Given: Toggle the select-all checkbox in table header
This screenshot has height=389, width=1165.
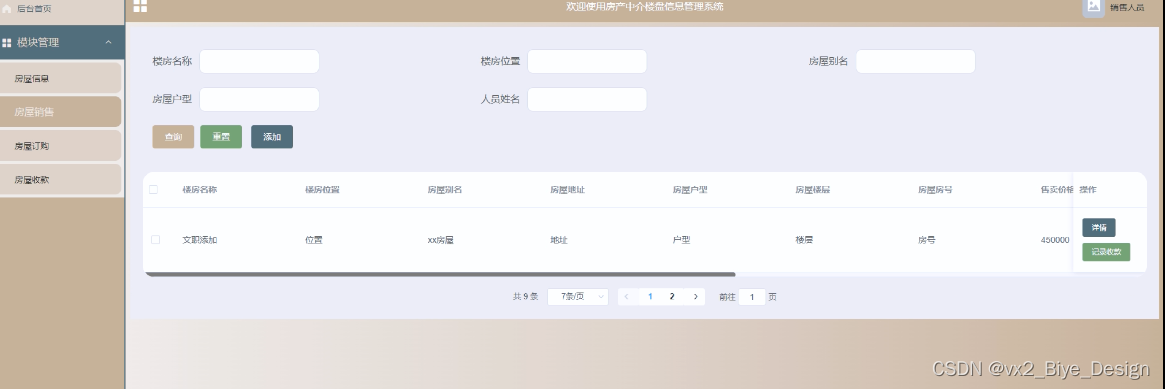Looking at the screenshot, I should tap(154, 189).
